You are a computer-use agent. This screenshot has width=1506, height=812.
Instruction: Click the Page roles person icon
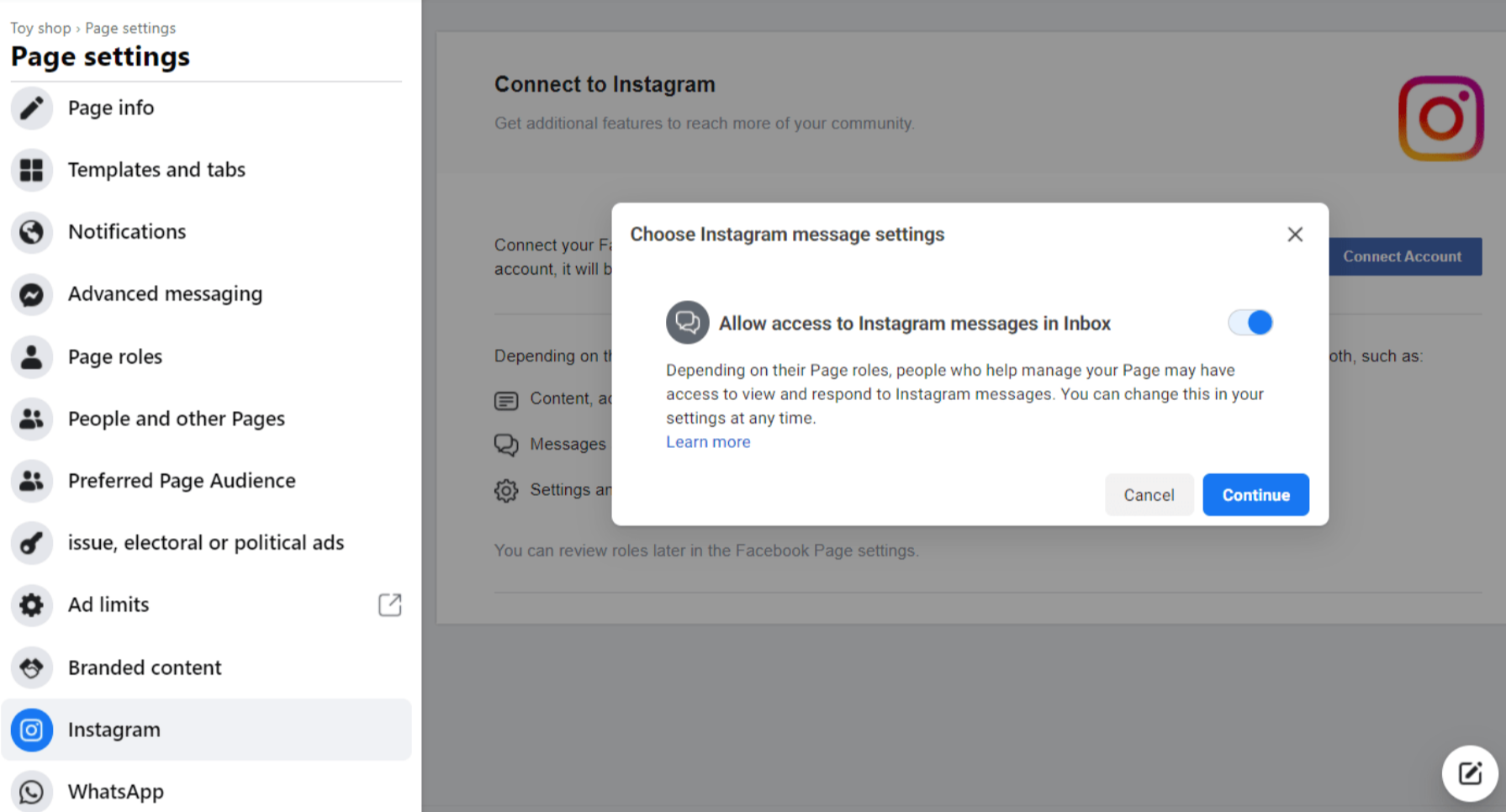[32, 356]
